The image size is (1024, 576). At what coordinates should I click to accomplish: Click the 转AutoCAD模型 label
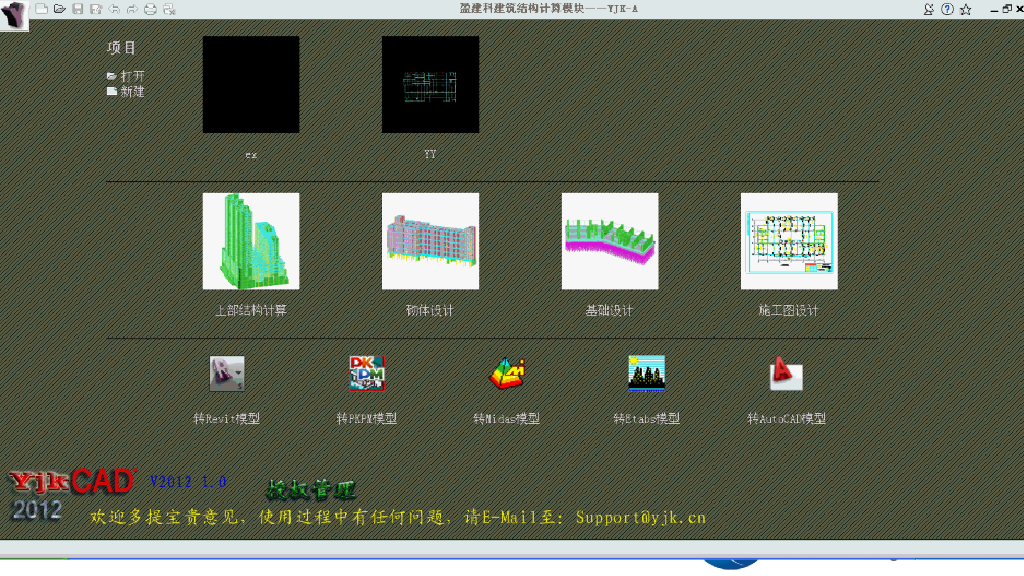pos(786,418)
